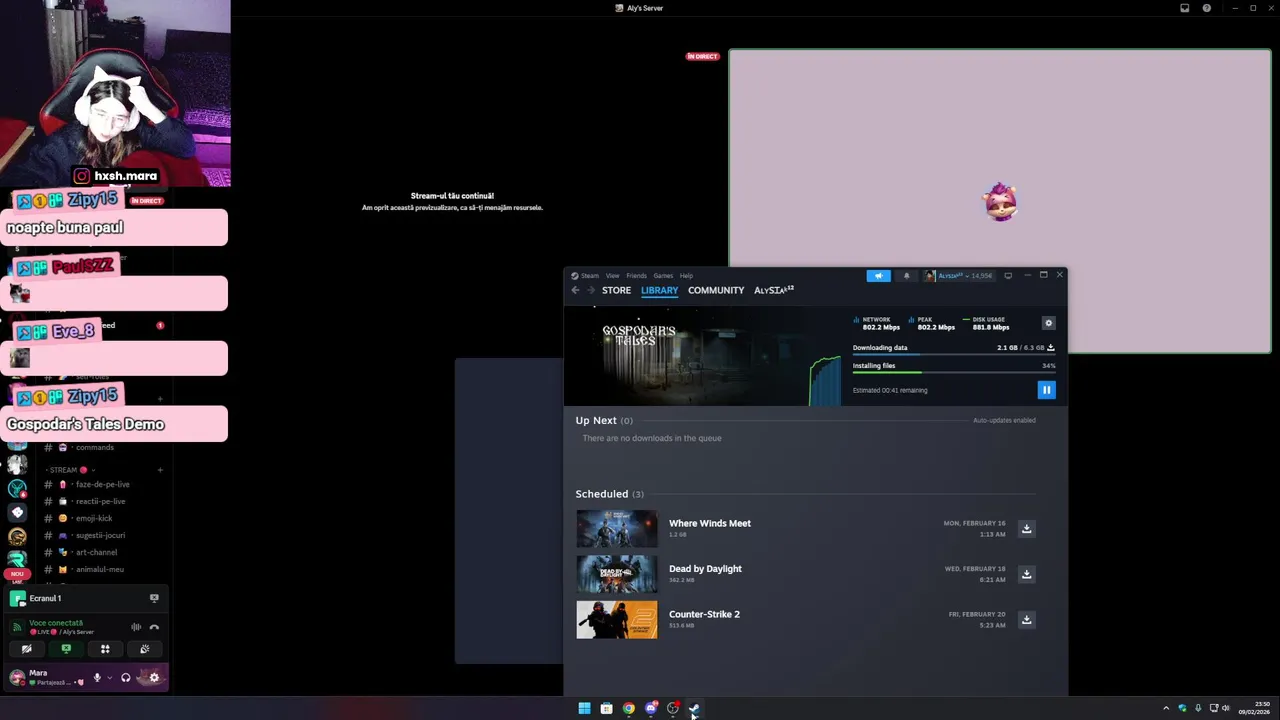Image resolution: width=1280 pixels, height=720 pixels.
Task: Expand microphone input options arrow in Discord
Action: coord(109,677)
